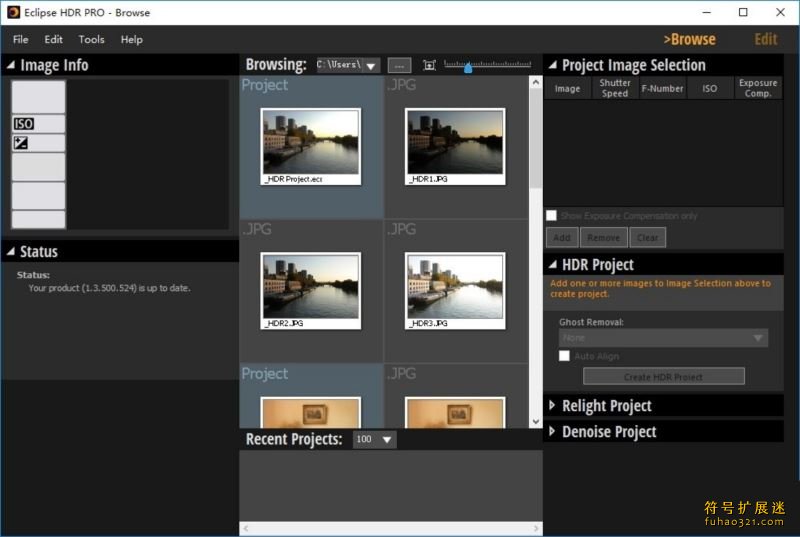Click the browse folder button with three dots
Screen dimensions: 800x537
point(399,65)
